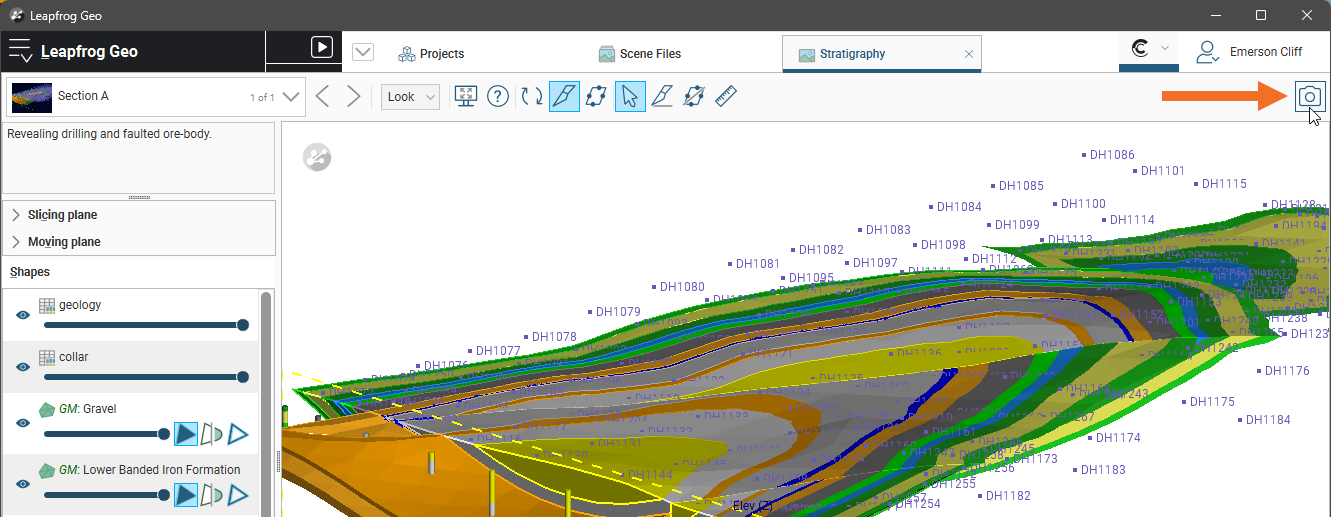Click the arrow select pointer tool
This screenshot has height=517, width=1331.
tap(629, 97)
